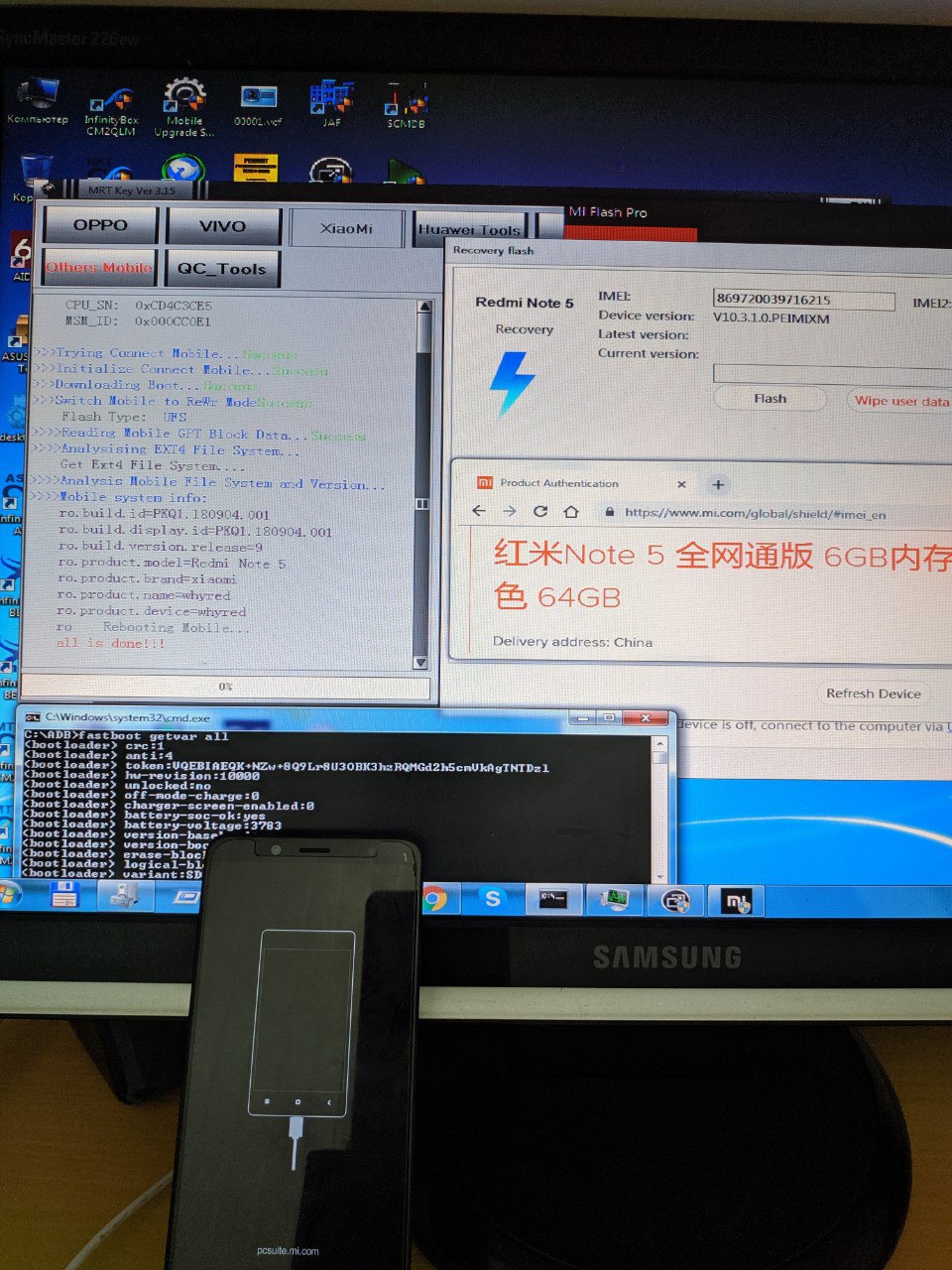This screenshot has width=952, height=1270.
Task: Click the Wipe user data button
Action: pos(899,401)
